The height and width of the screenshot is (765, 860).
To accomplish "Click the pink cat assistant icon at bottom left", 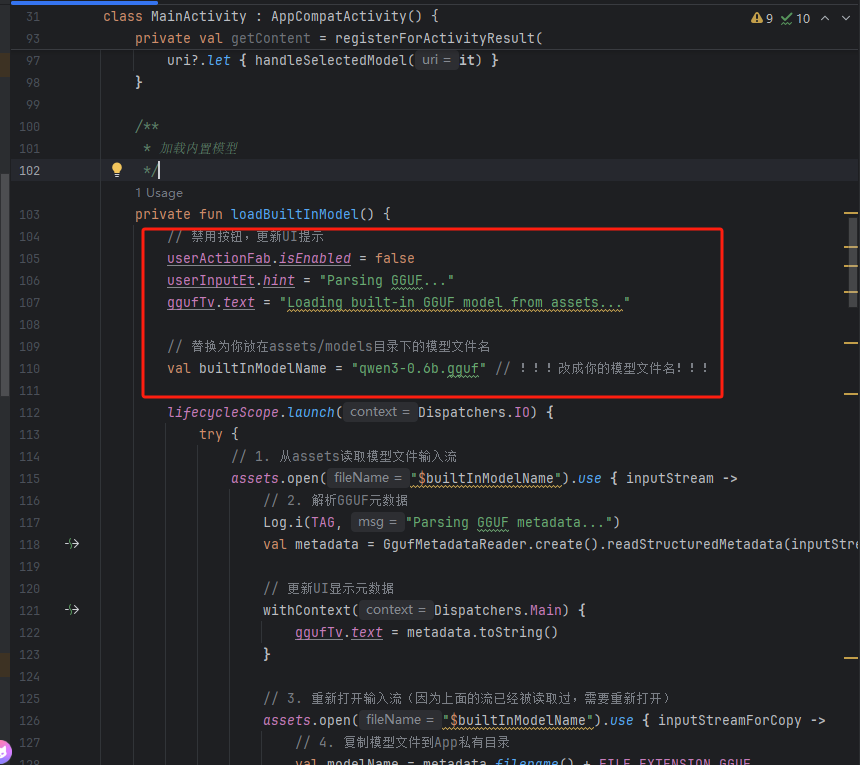I will (x=4, y=750).
